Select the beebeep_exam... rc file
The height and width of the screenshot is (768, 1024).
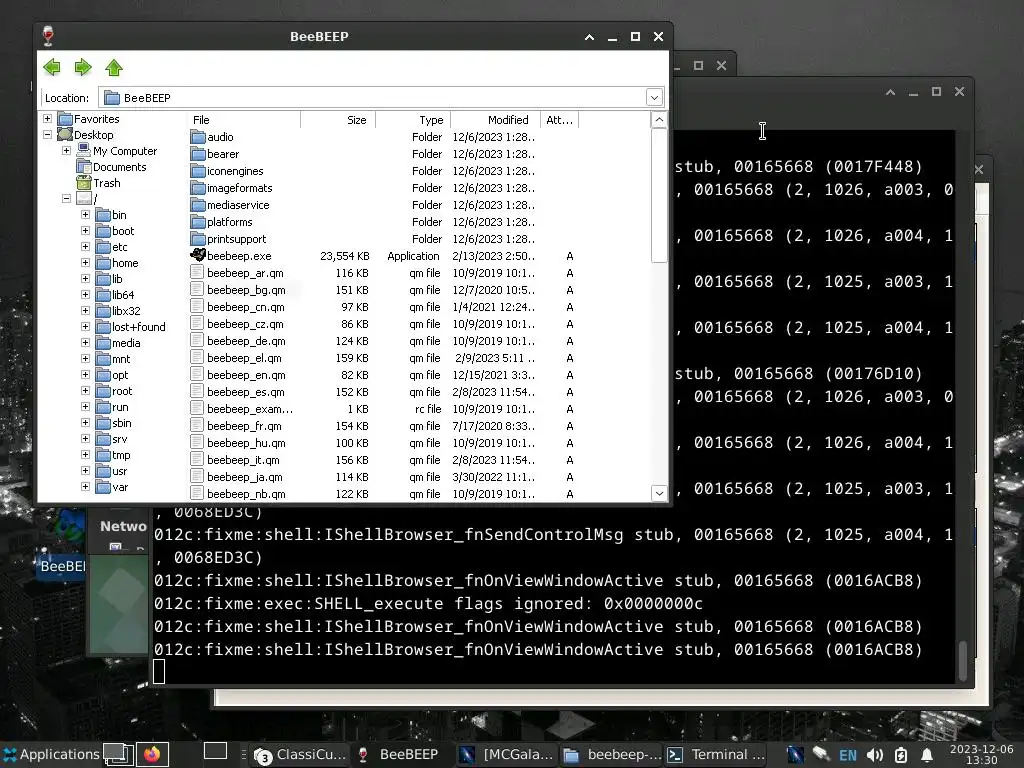click(250, 409)
